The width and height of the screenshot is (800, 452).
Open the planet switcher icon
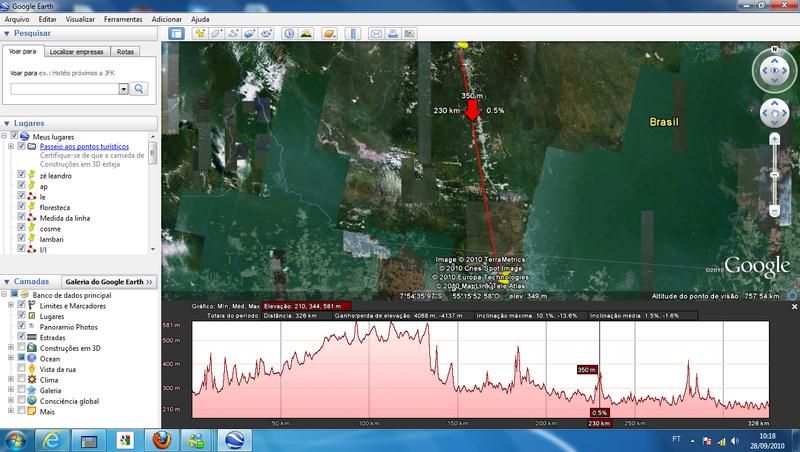(330, 34)
